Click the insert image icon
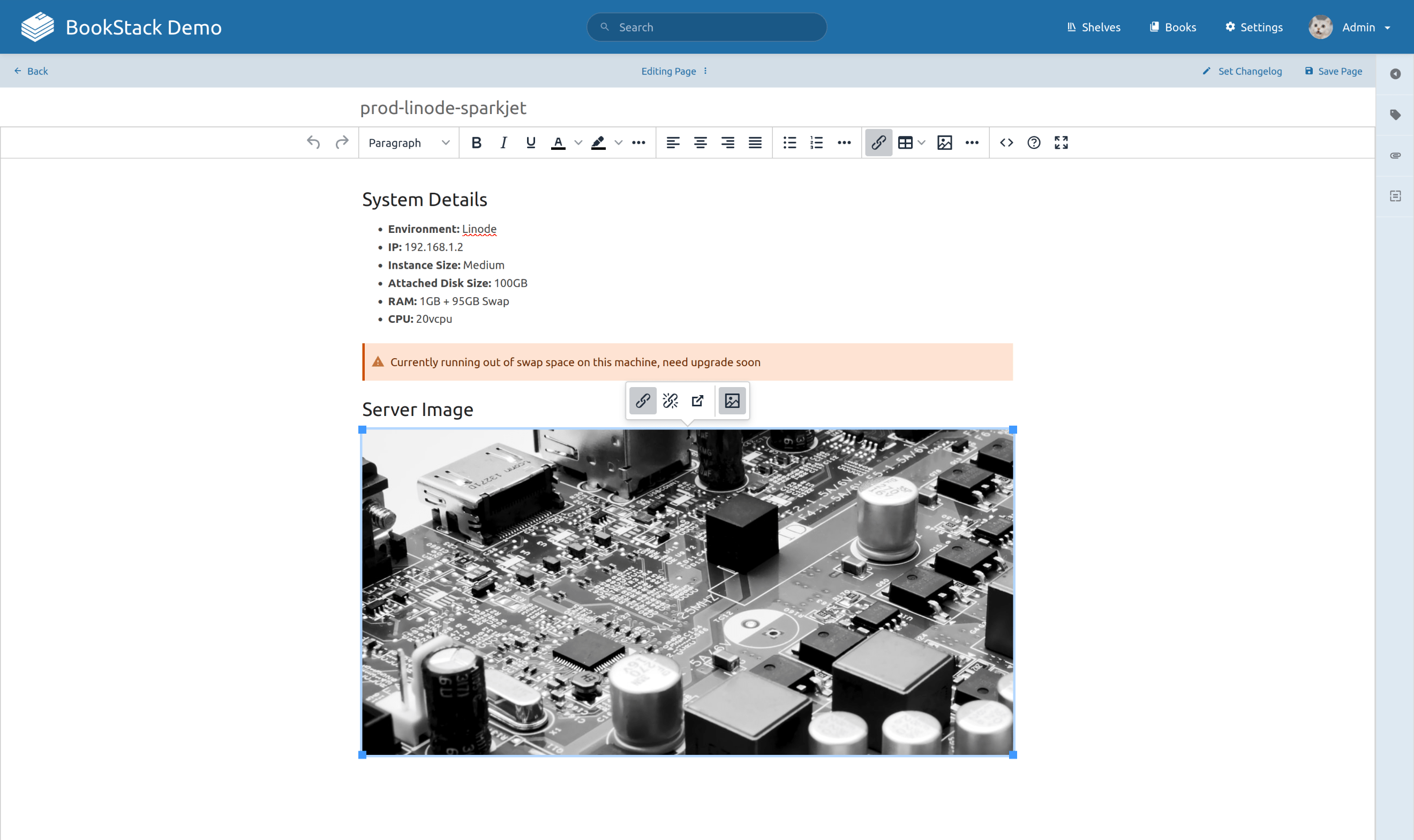 point(944,142)
